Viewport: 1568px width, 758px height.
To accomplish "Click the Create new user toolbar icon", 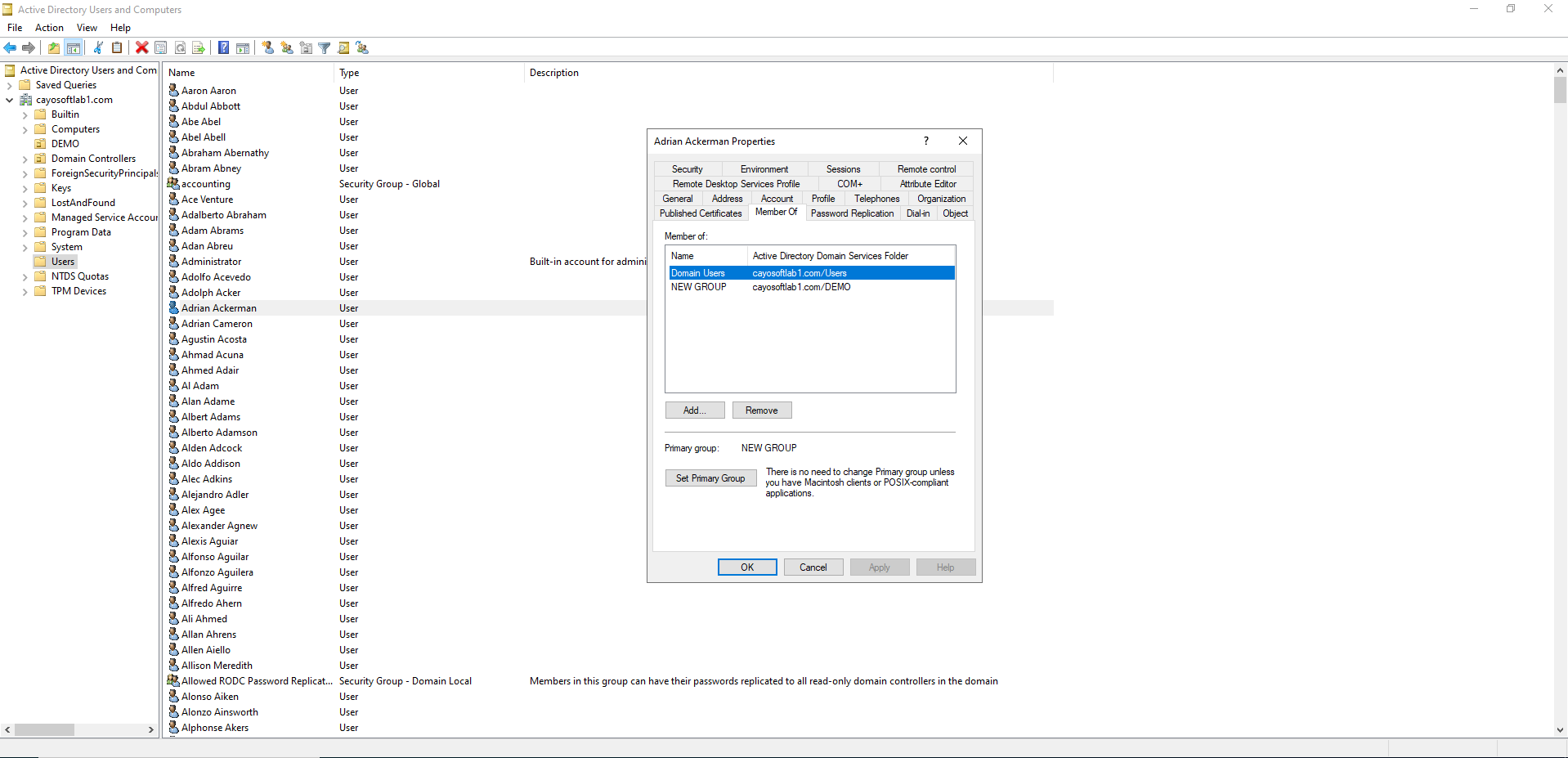I will (x=268, y=47).
